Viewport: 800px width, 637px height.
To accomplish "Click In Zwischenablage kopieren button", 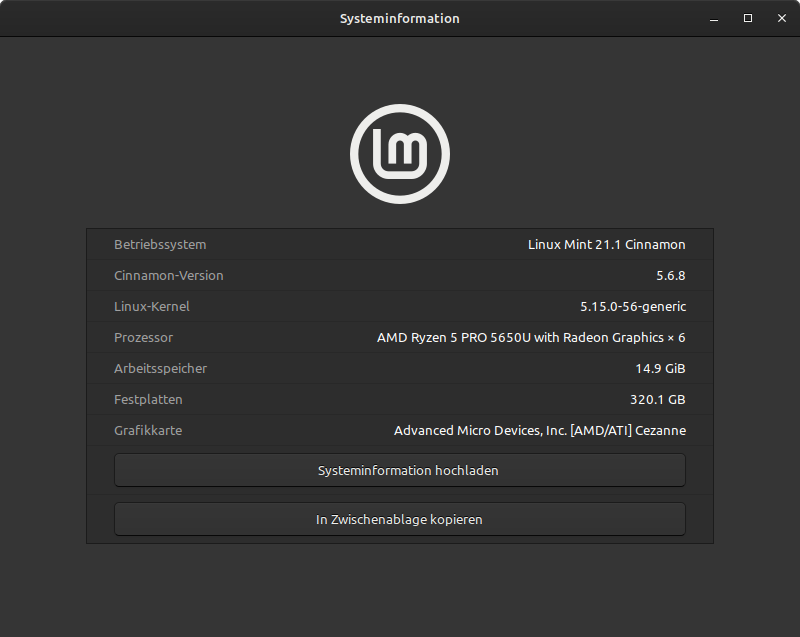I will (399, 519).
